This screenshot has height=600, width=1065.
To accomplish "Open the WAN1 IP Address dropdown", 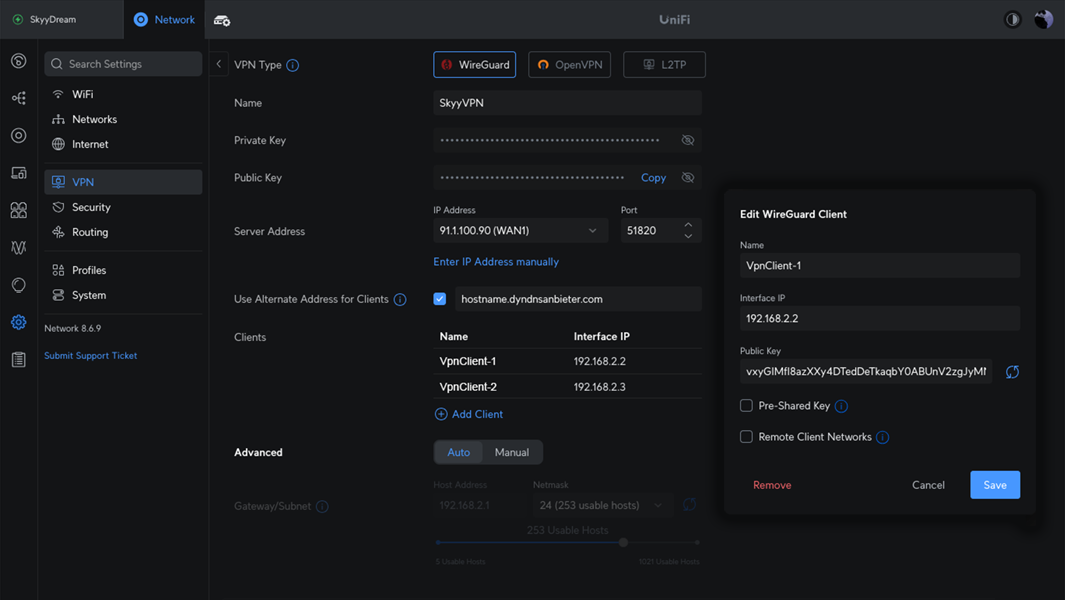I will (x=520, y=230).
